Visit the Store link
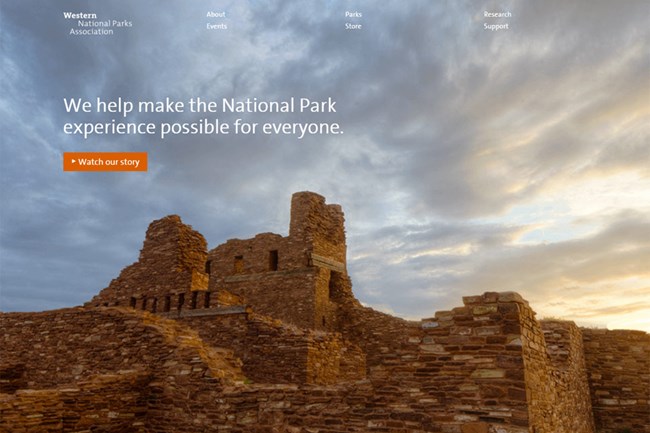The height and width of the screenshot is (433, 650). [353, 26]
